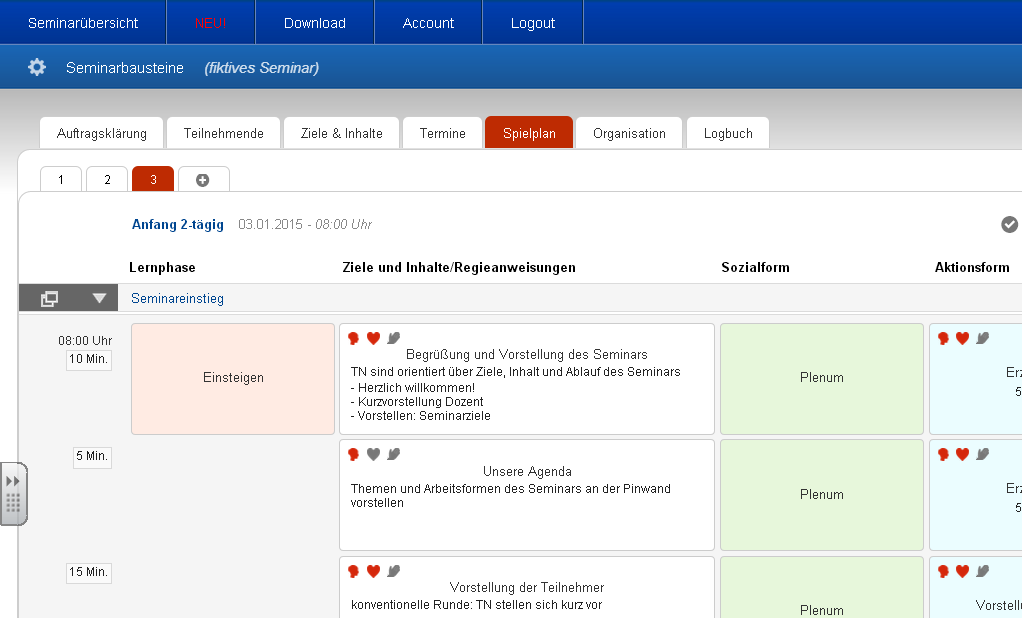Image resolution: width=1022 pixels, height=618 pixels.
Task: Click the duplicate windows icon beside Seminareinstieg
Action: [x=49, y=298]
